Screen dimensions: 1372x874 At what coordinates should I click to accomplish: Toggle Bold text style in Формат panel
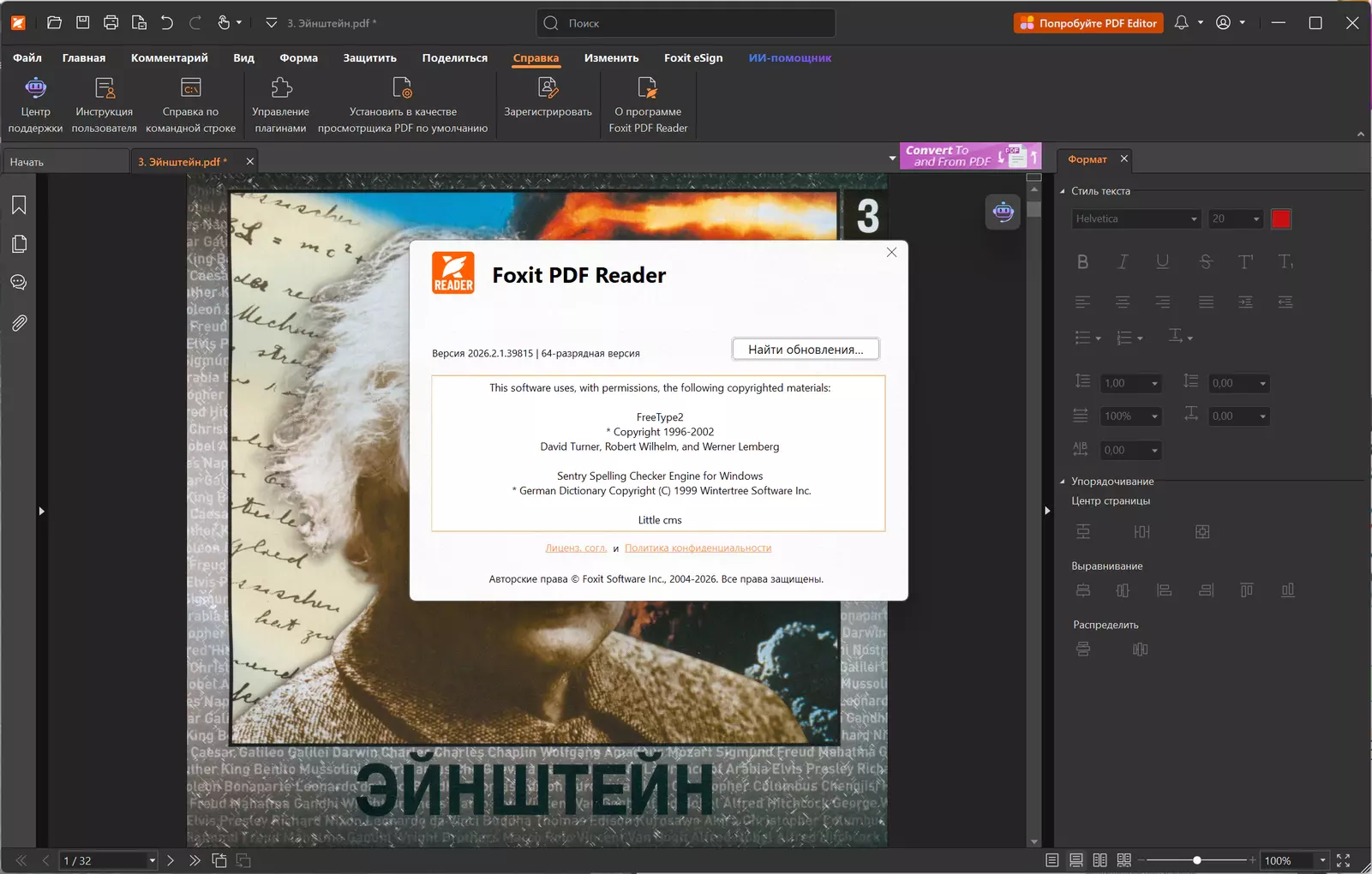tap(1082, 262)
